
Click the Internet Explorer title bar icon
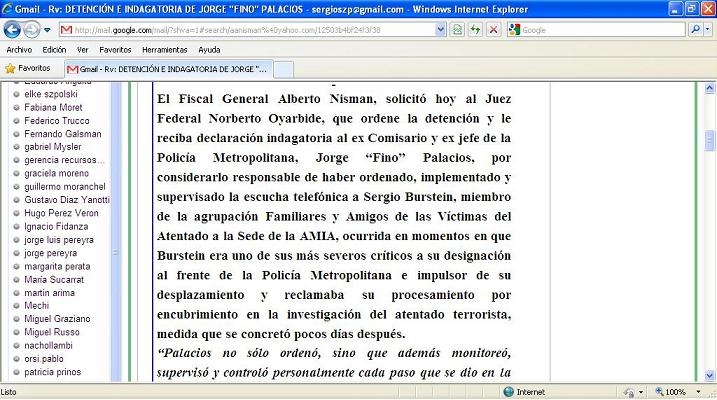(x=7, y=9)
